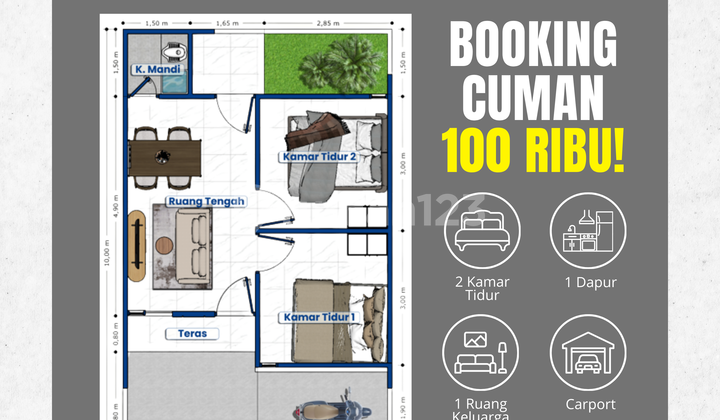
Task: Click the K. Mandi room label
Action: (158, 69)
